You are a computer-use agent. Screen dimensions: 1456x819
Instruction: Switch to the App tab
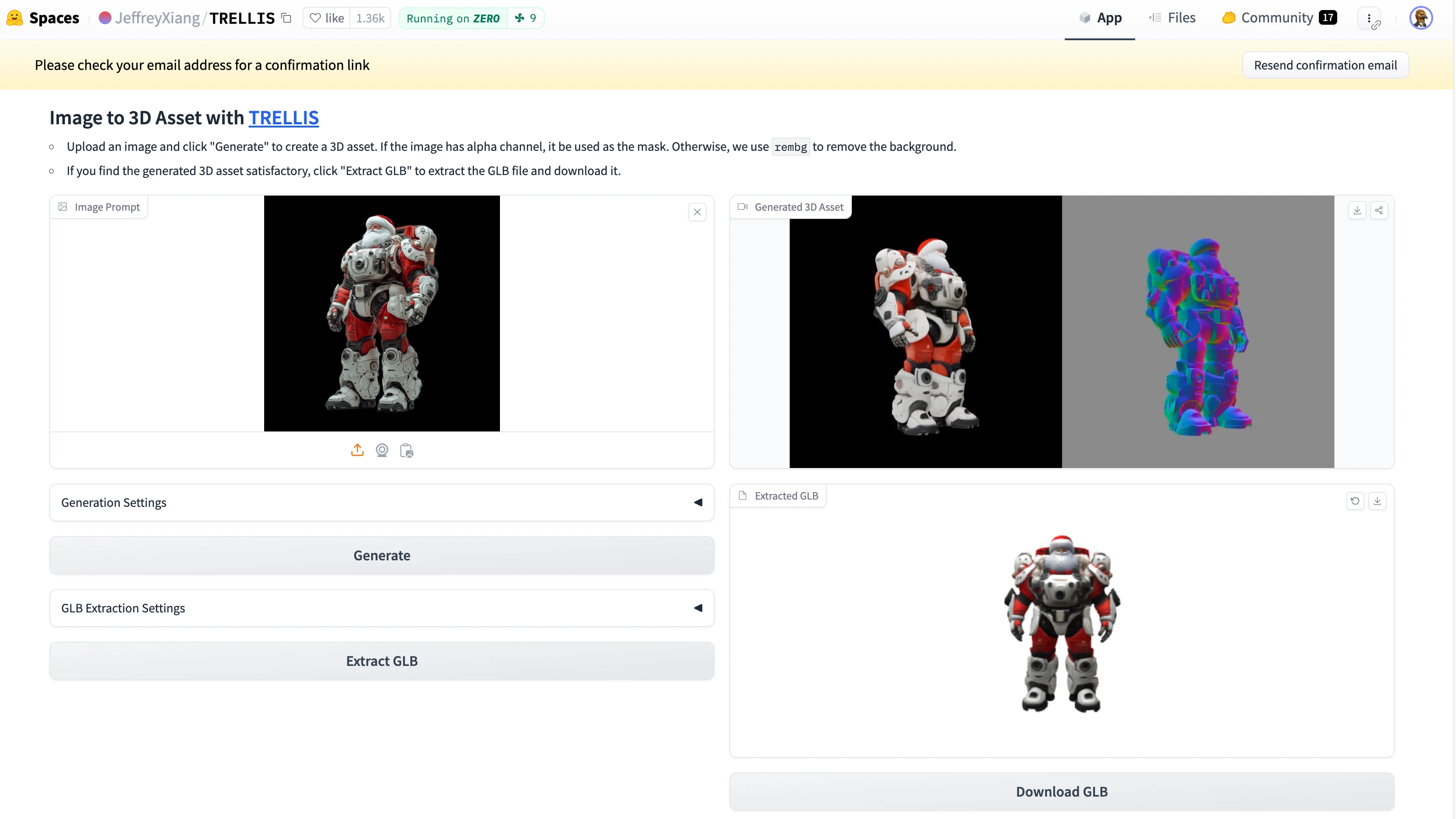click(1100, 18)
